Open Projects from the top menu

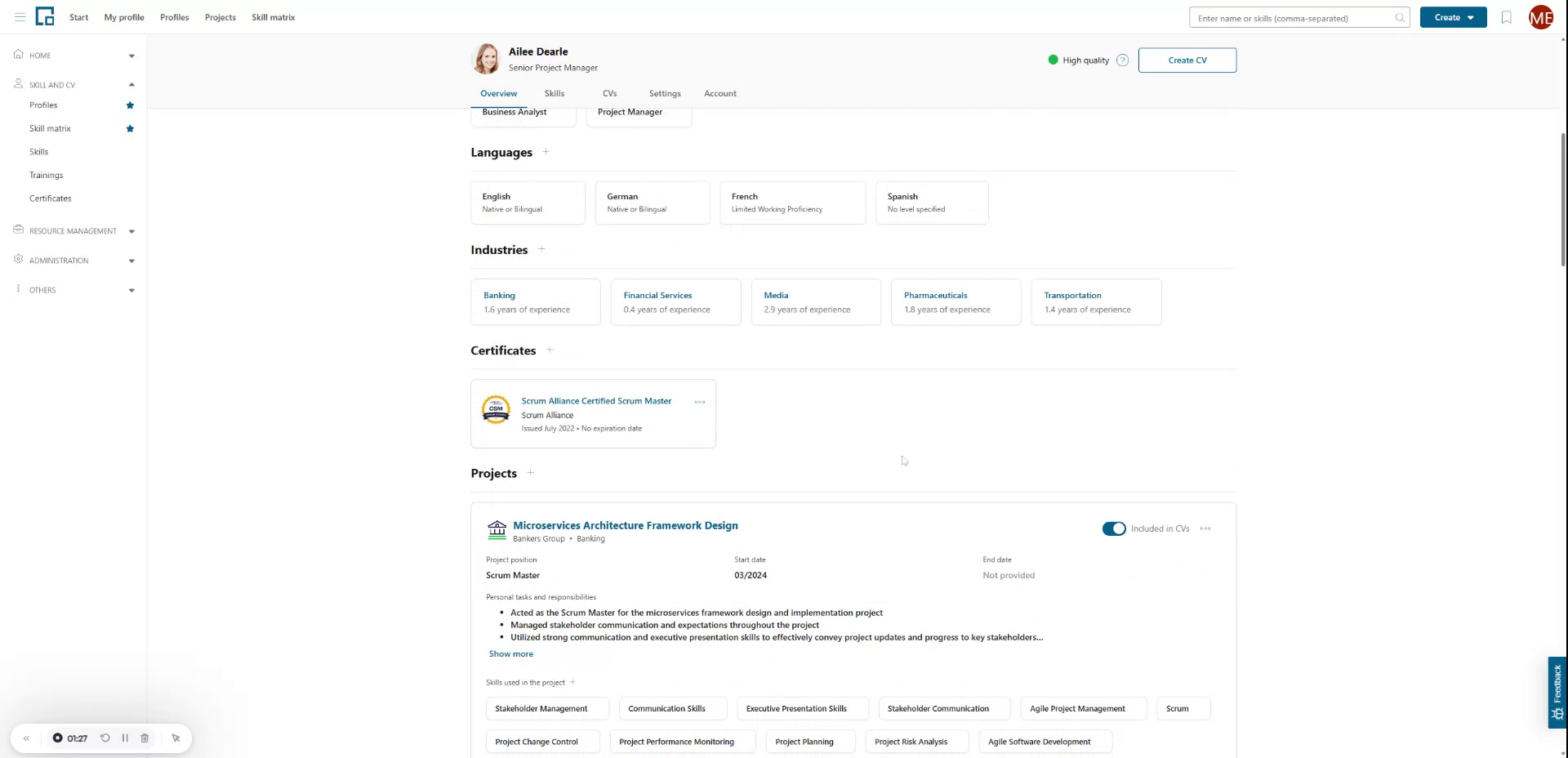tap(220, 16)
